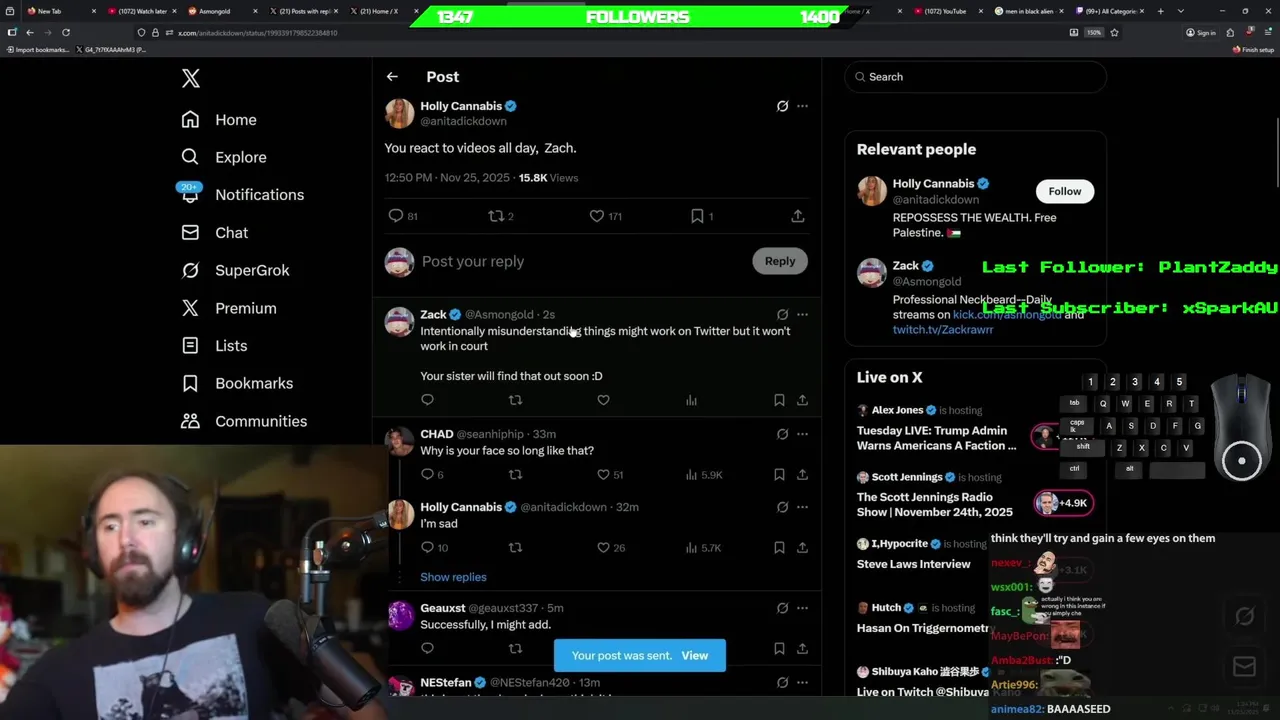The height and width of the screenshot is (720, 1280).
Task: Open @anitadickdown handle in main post
Action: pos(463,121)
